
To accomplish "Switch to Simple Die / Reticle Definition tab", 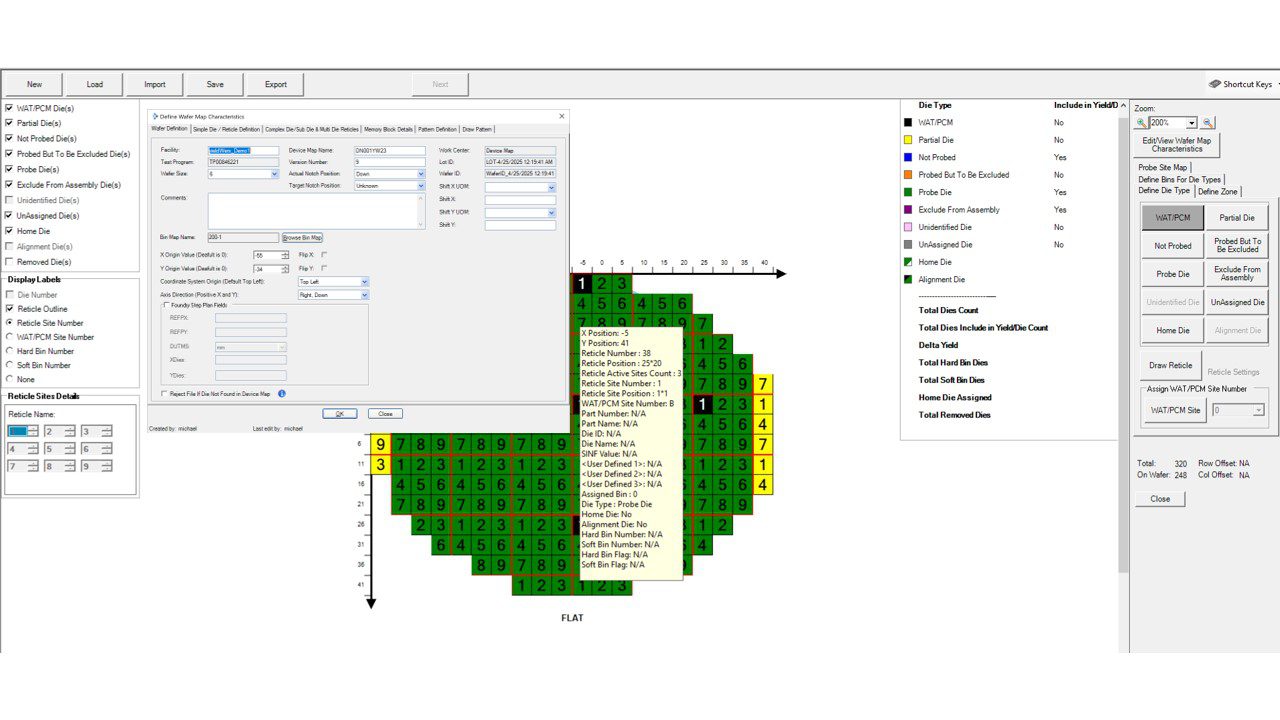I will click(226, 129).
